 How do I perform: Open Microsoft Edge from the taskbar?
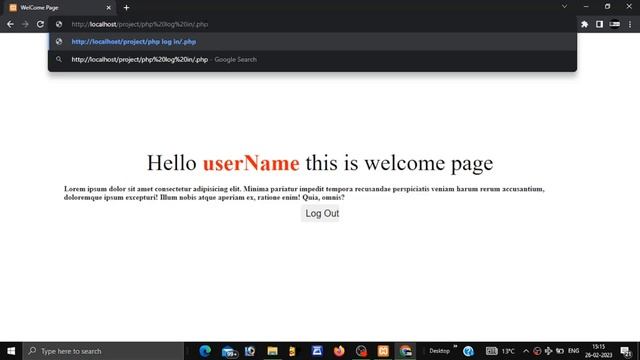[205, 351]
